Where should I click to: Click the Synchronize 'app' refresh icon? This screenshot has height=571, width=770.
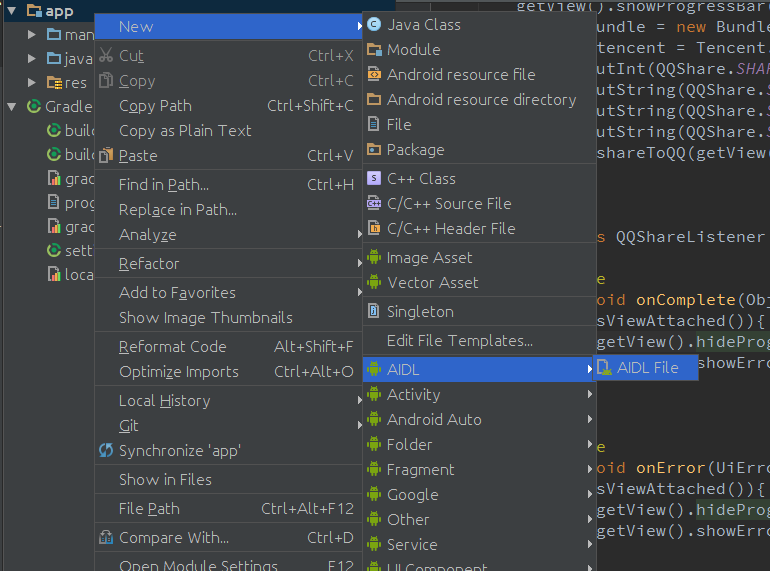(x=106, y=450)
